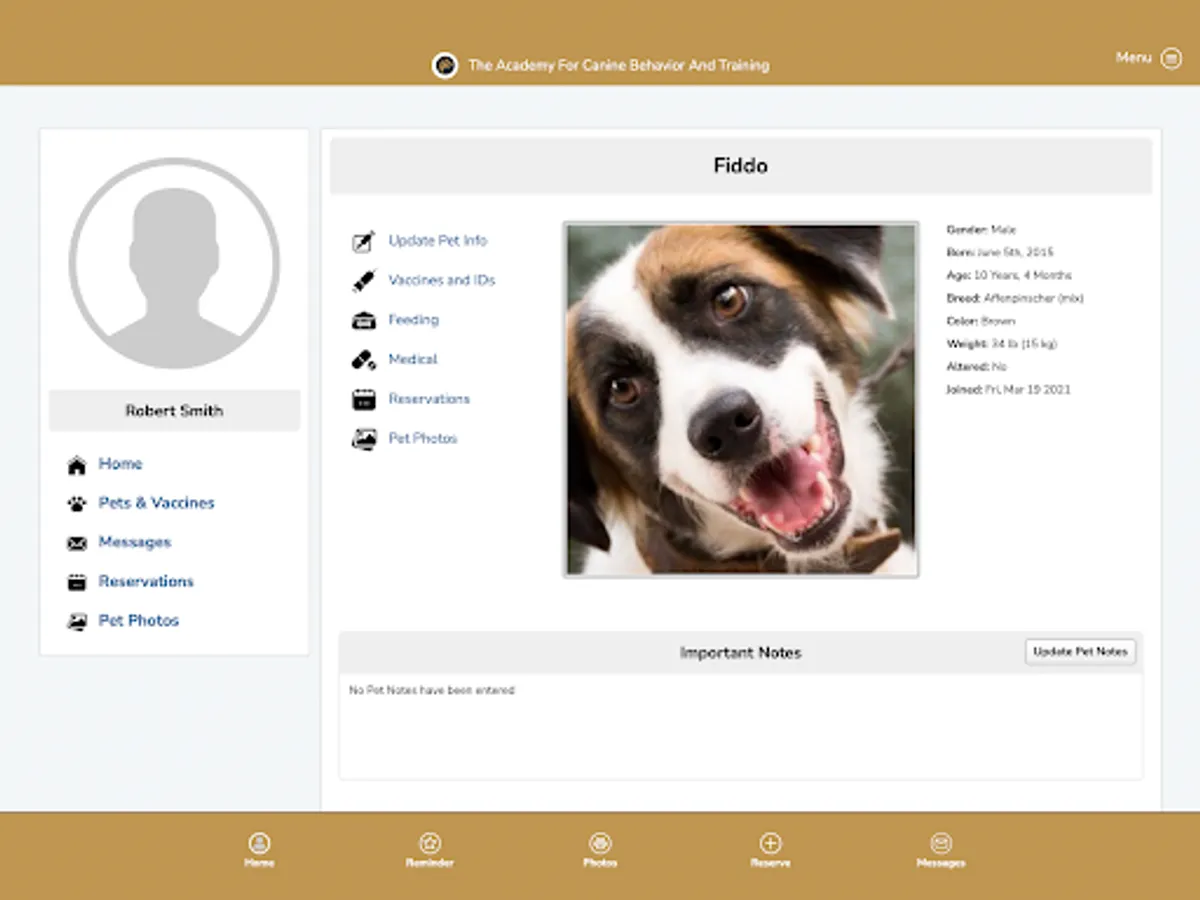Click the Home icon in the bottom bar
This screenshot has height=900, width=1200.
259,843
